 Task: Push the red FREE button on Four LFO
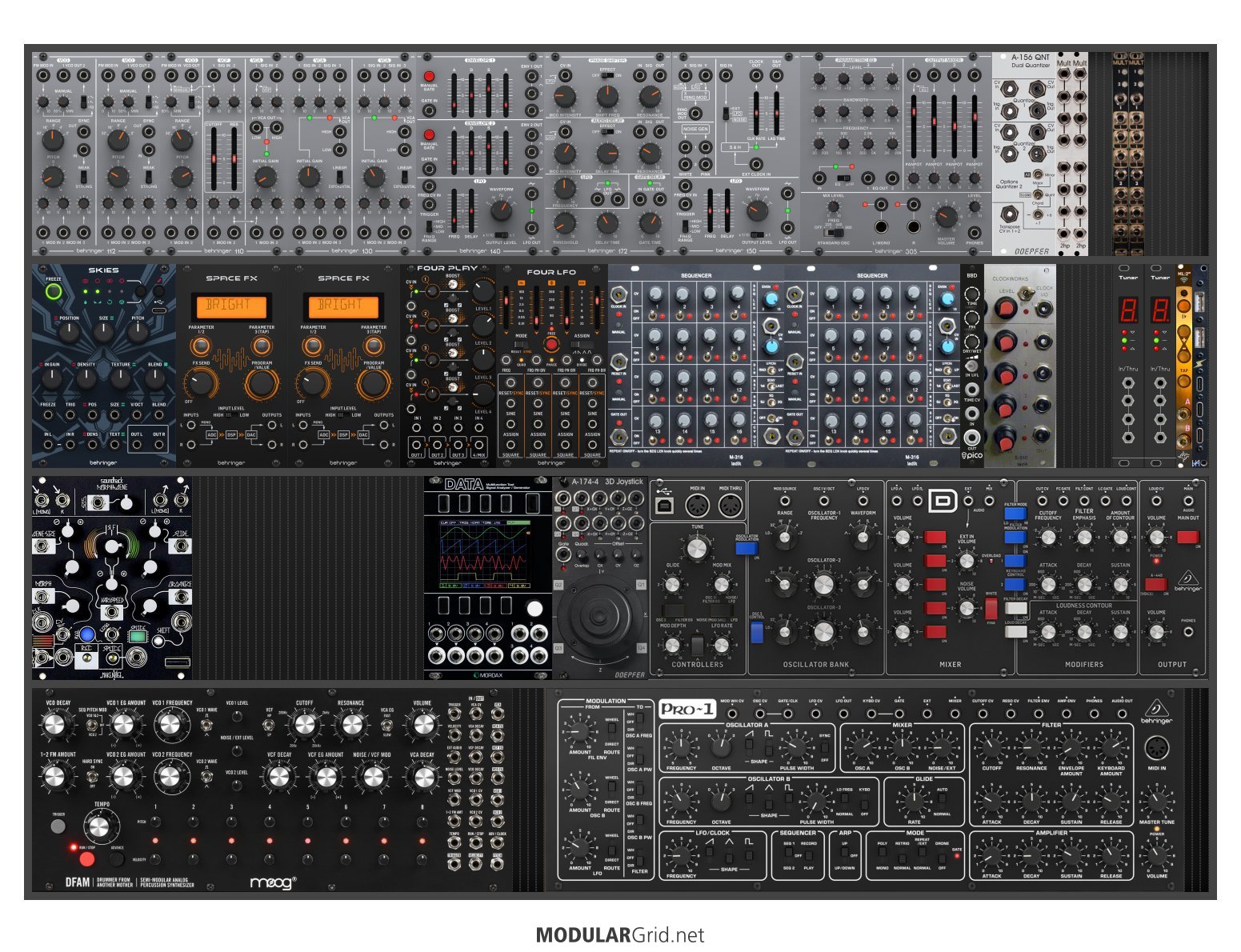point(551,344)
